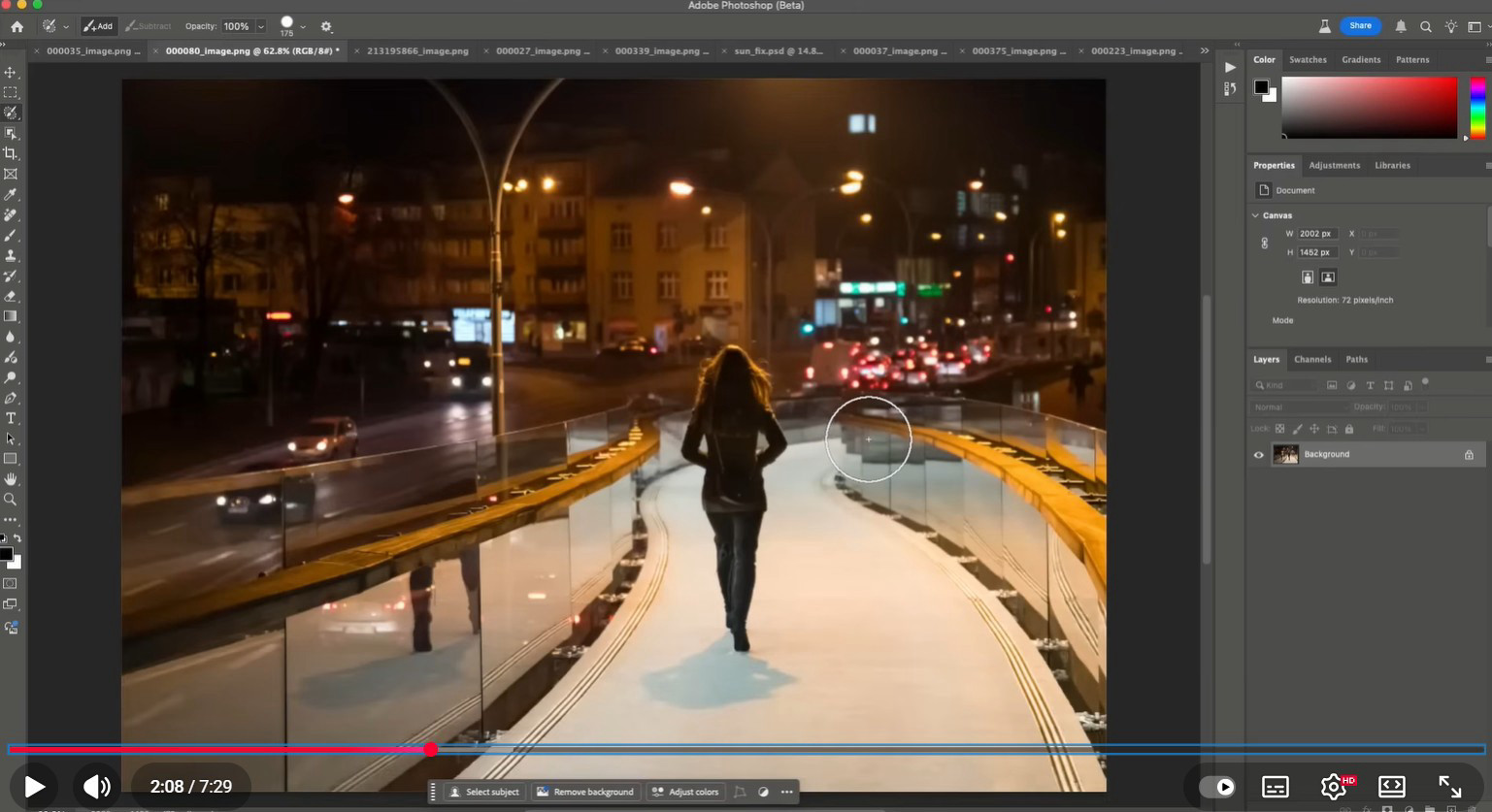This screenshot has width=1492, height=812.
Task: Choose the Horizontal Type tool
Action: pyautogui.click(x=11, y=419)
